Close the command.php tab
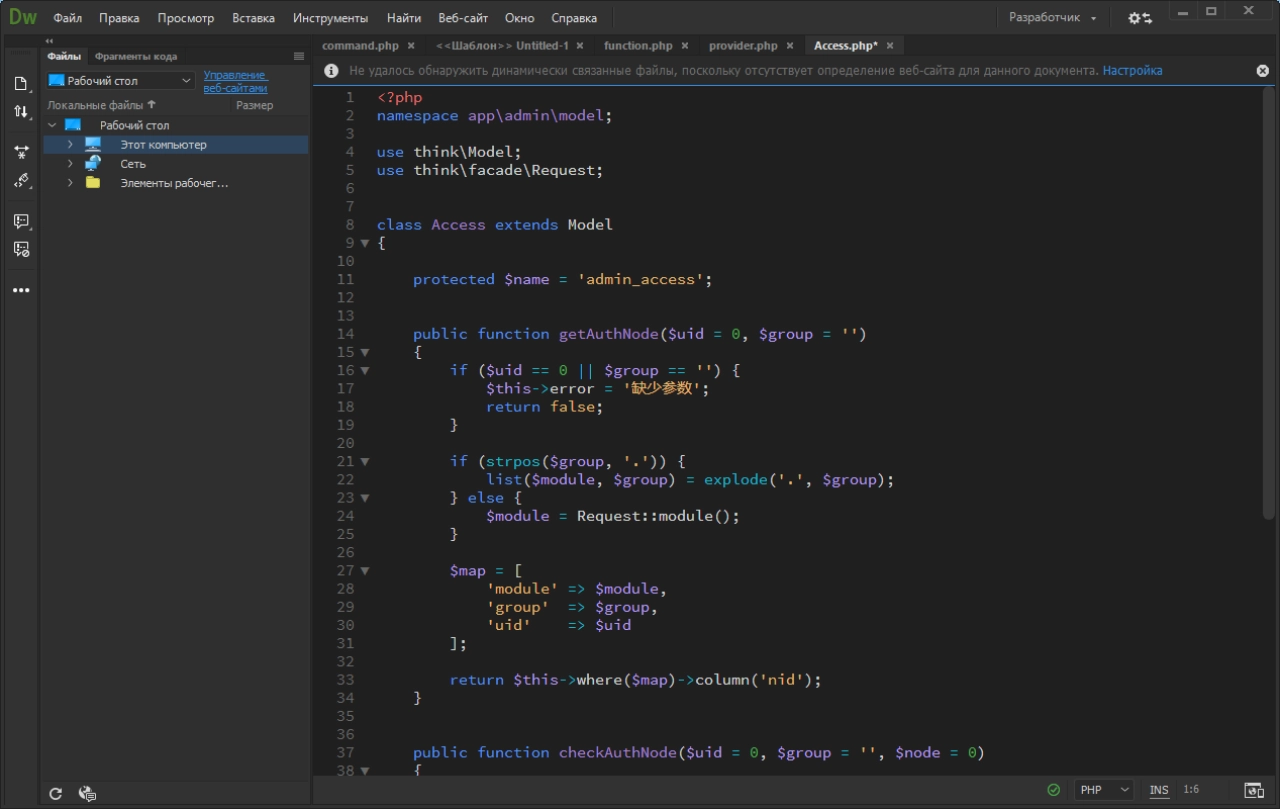The image size is (1280, 809). [411, 46]
